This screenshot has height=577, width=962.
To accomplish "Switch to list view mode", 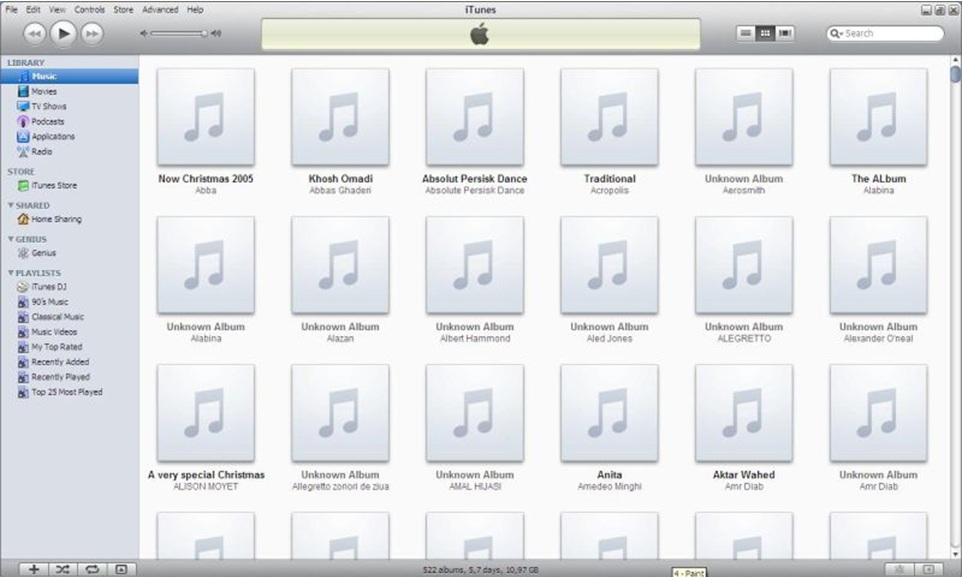I will coord(745,33).
